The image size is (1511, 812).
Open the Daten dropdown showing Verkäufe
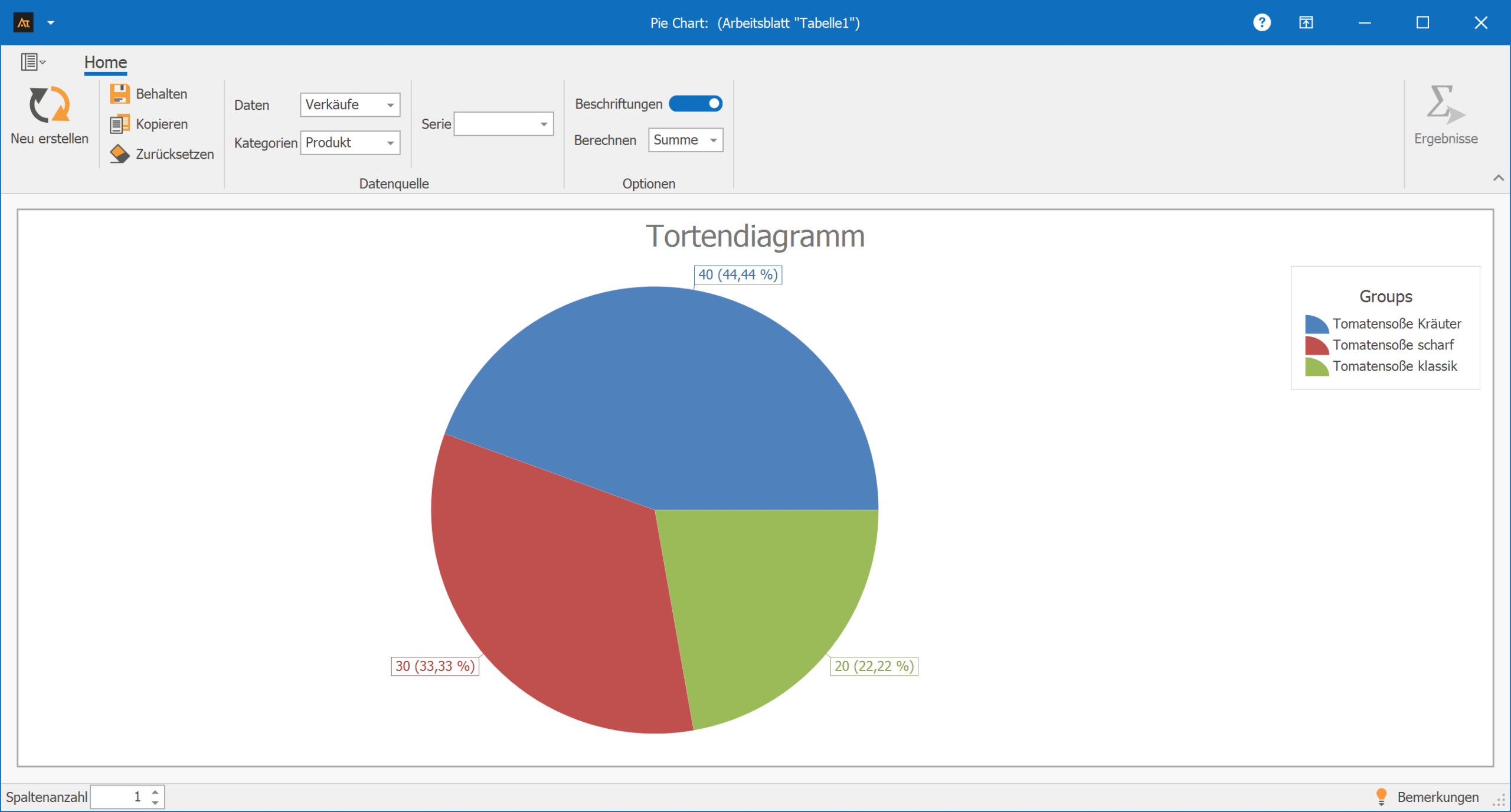tap(350, 105)
